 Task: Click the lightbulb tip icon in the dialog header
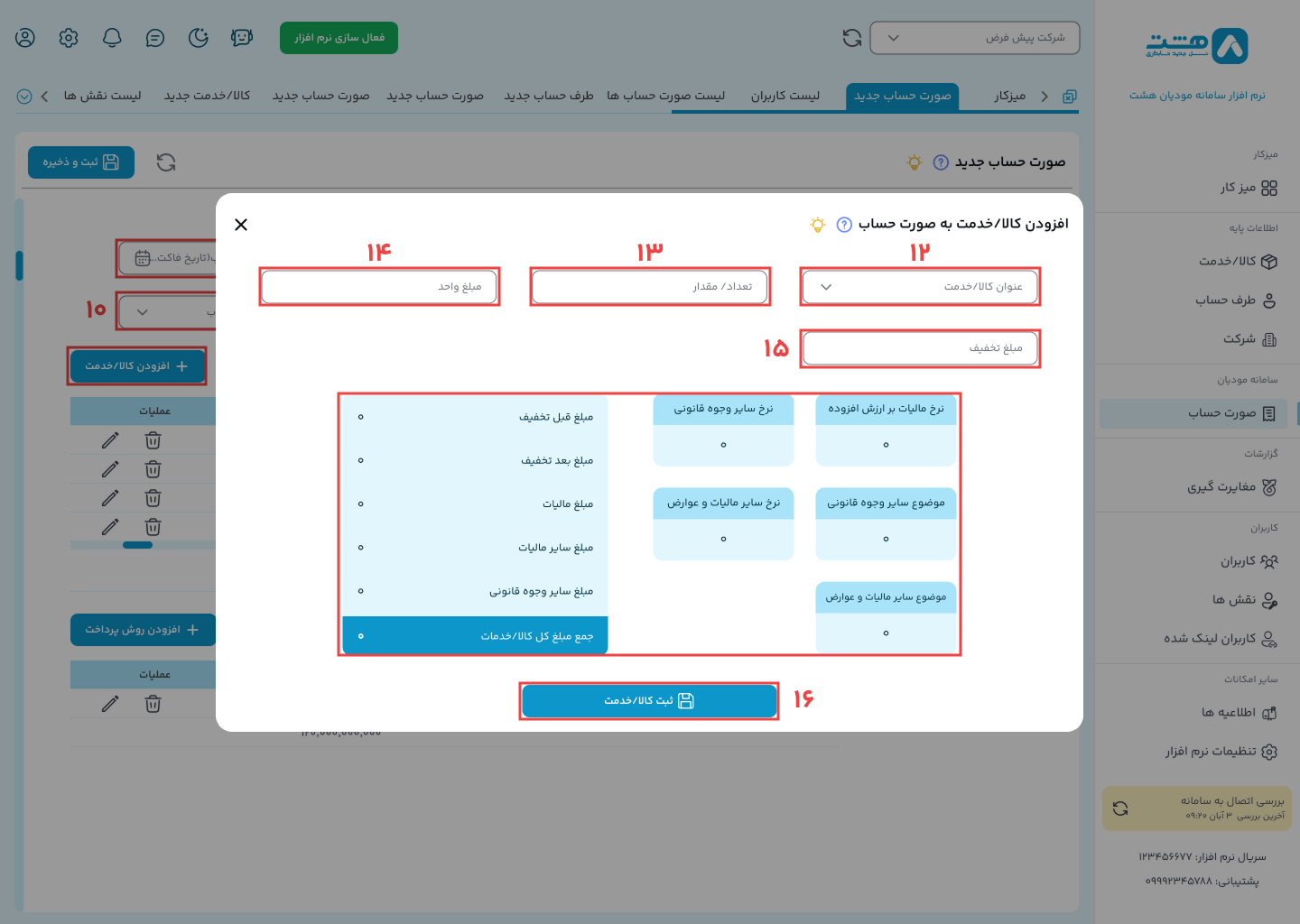(x=817, y=225)
